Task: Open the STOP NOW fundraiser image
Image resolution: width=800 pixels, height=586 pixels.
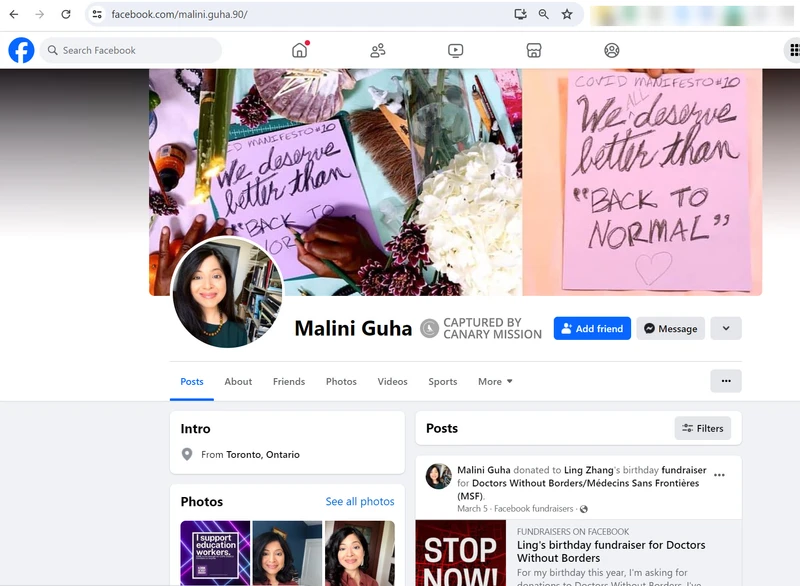Action: [461, 553]
